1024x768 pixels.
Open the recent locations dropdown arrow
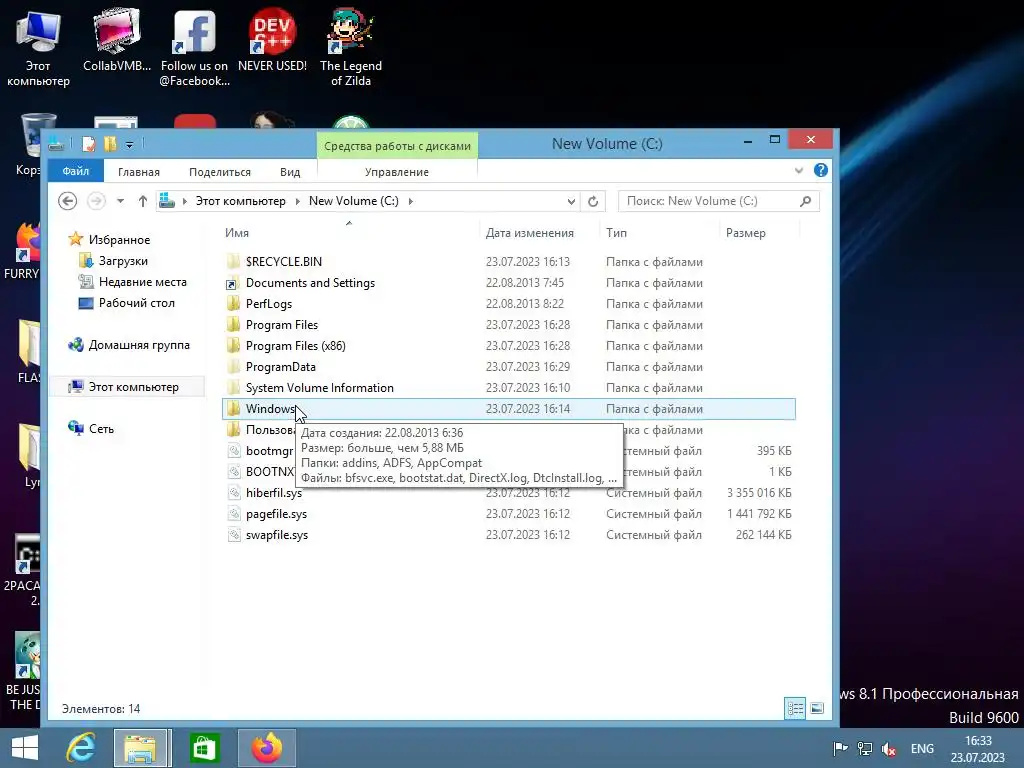pyautogui.click(x=121, y=201)
